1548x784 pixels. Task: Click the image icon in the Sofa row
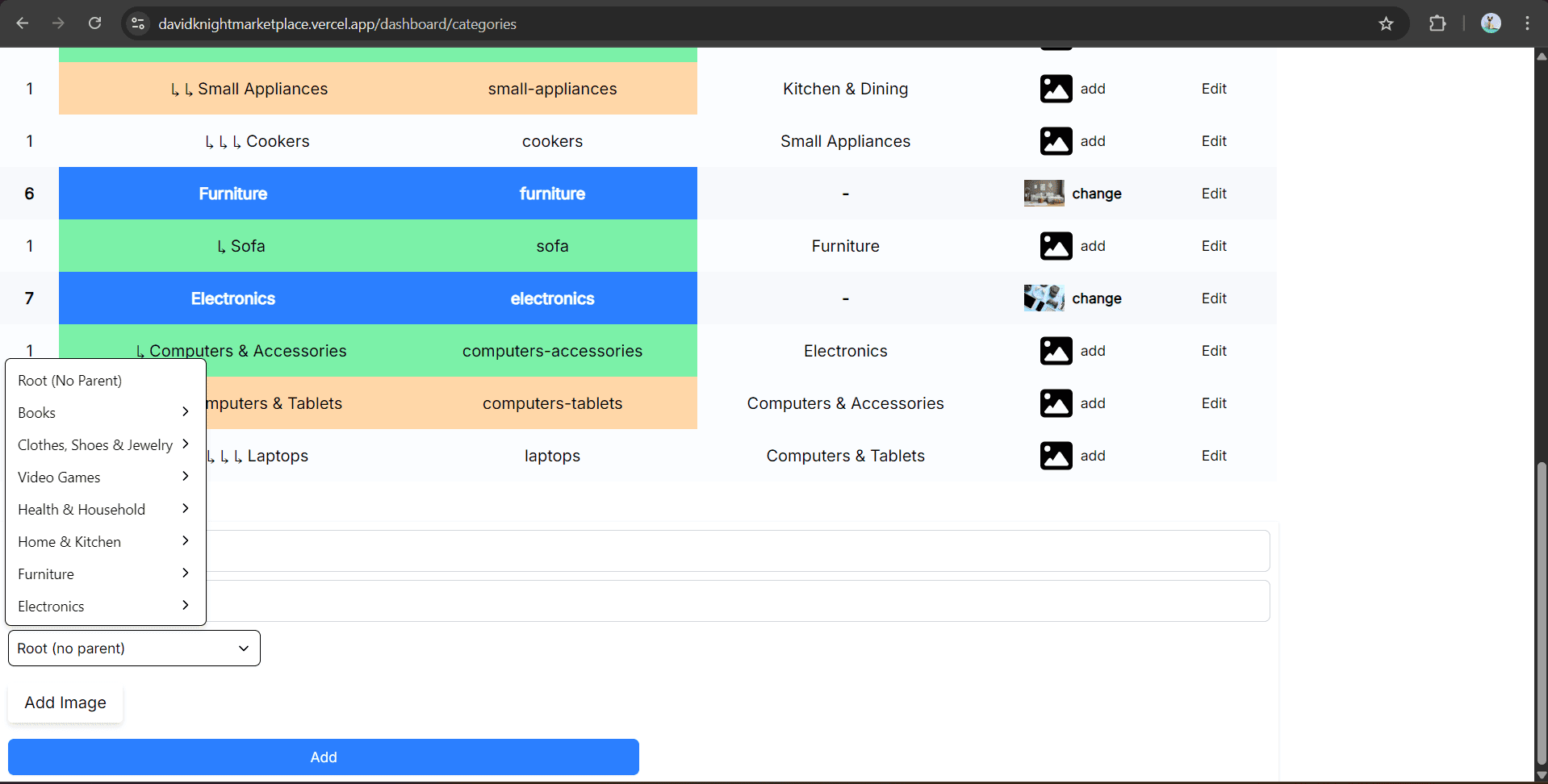coord(1056,246)
